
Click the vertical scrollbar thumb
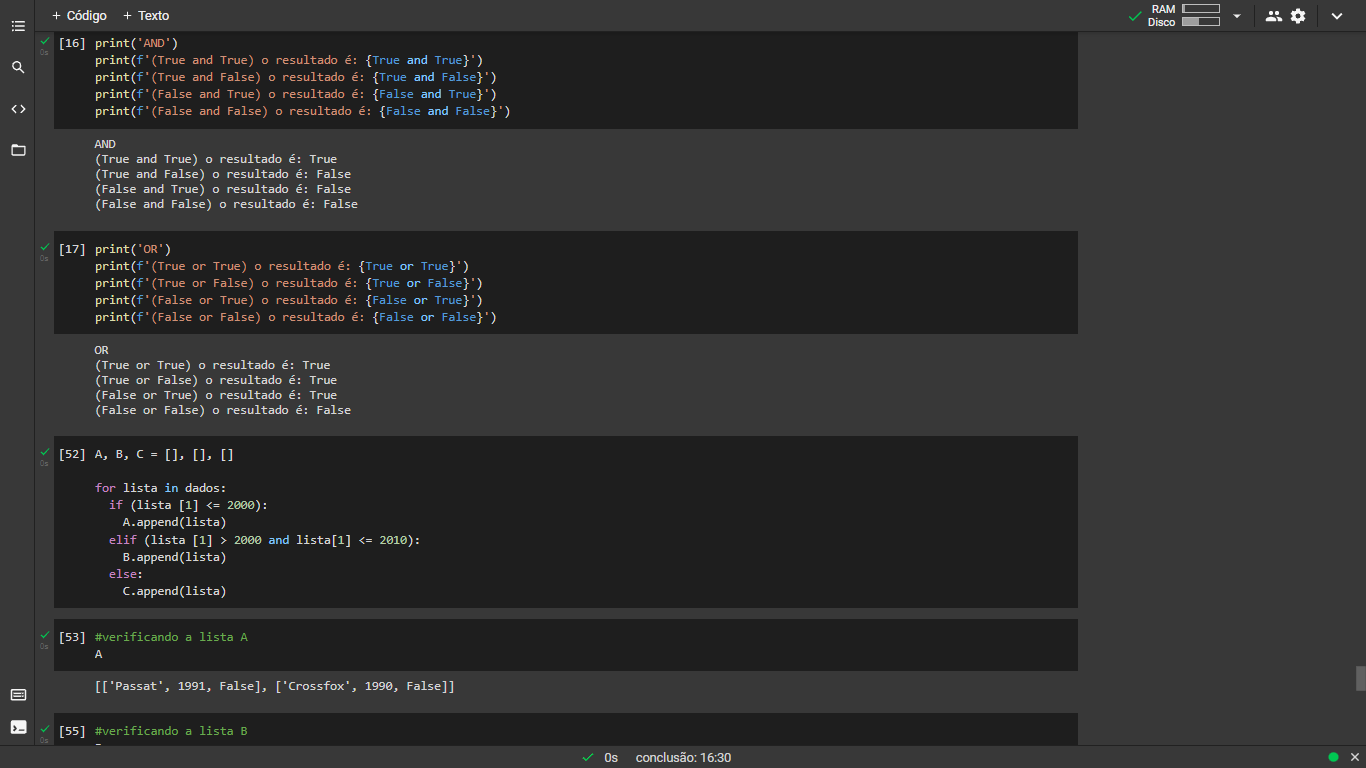coord(1360,678)
